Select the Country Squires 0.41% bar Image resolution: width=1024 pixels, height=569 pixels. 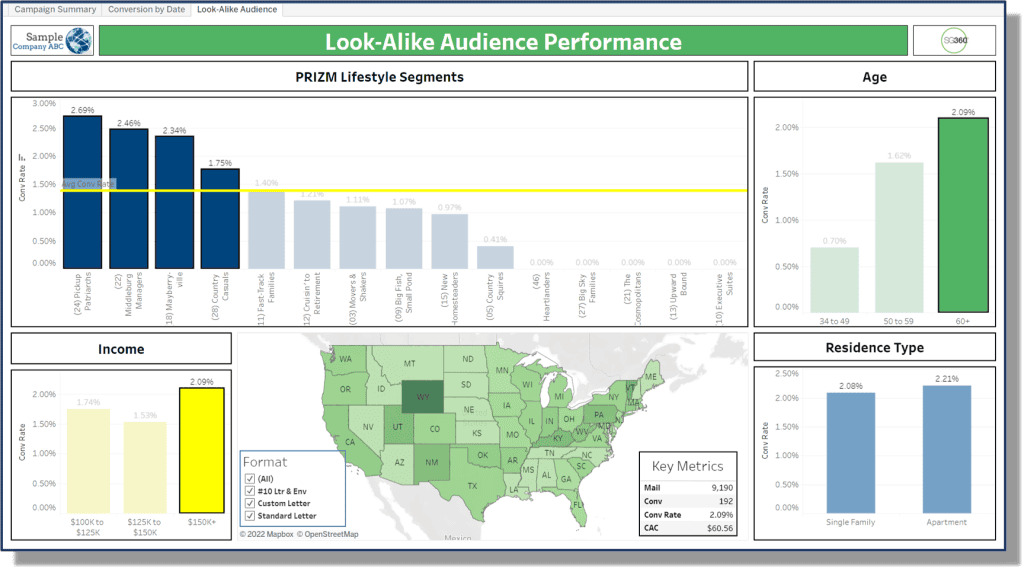click(495, 257)
